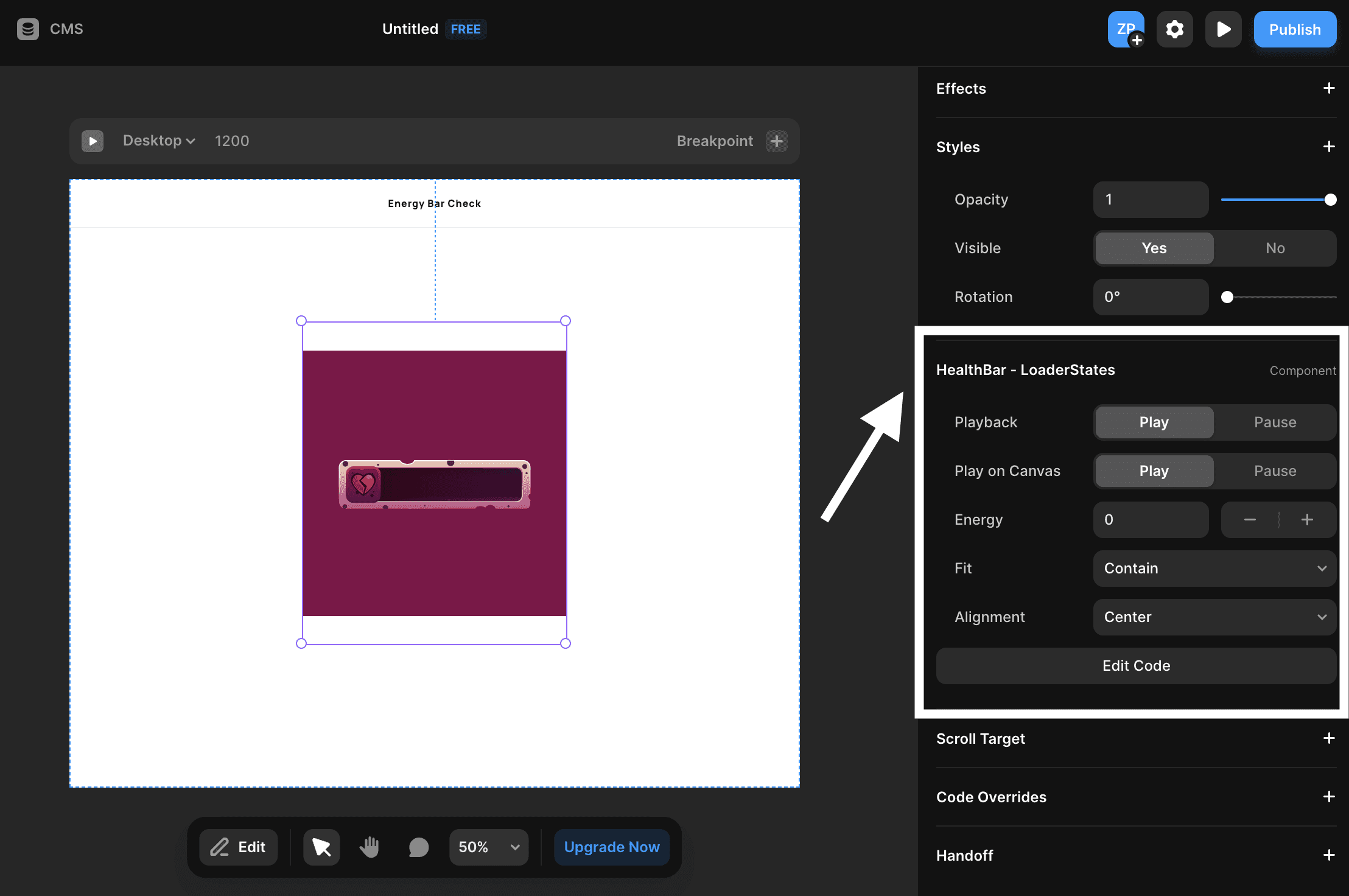
Task: Open the Fit Contain dropdown
Action: tap(1214, 568)
